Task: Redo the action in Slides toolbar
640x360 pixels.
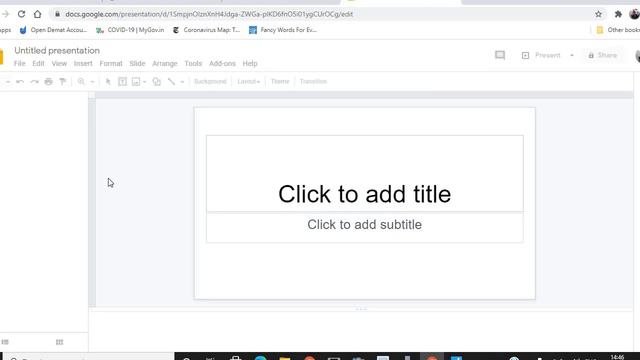Action: pos(35,82)
